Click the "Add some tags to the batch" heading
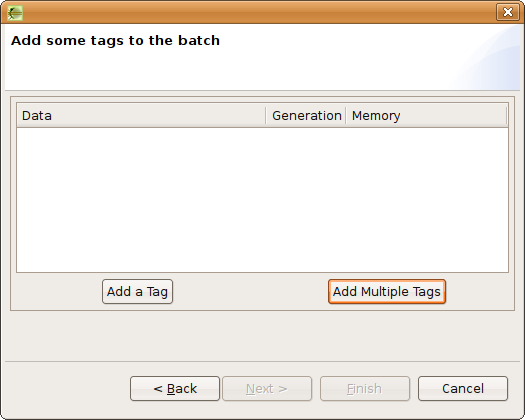525x420 pixels. click(x=116, y=41)
